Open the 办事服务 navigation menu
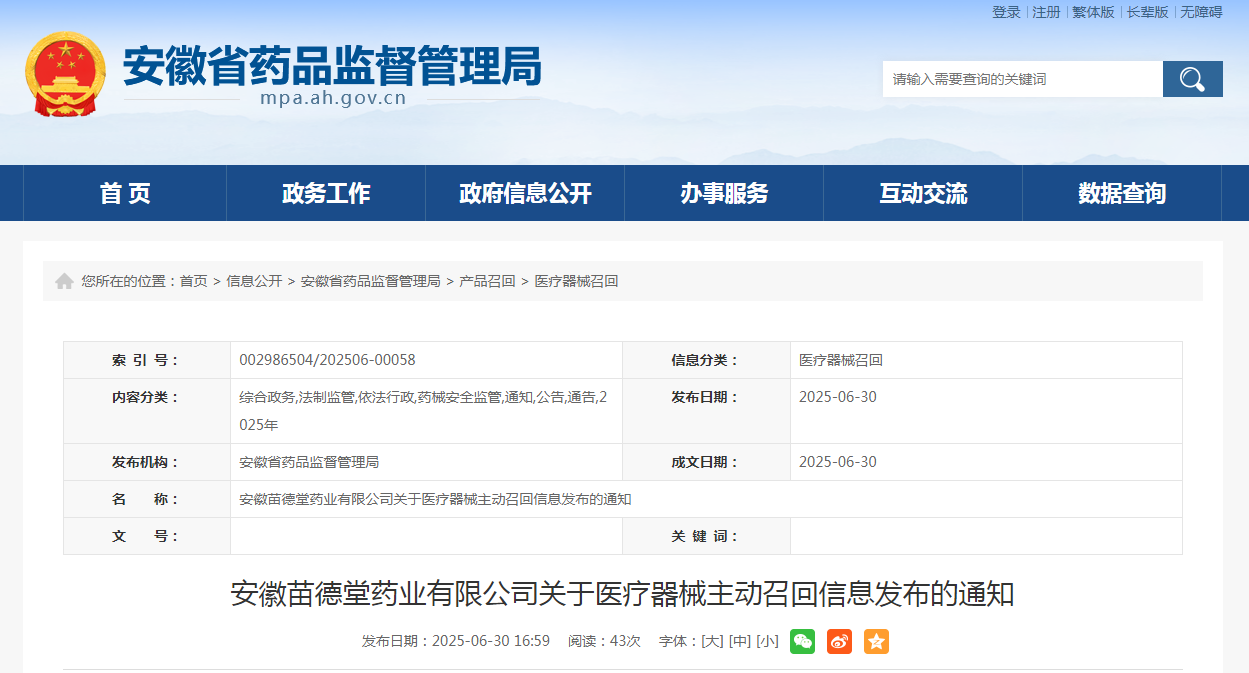The height and width of the screenshot is (673, 1249). coord(724,193)
